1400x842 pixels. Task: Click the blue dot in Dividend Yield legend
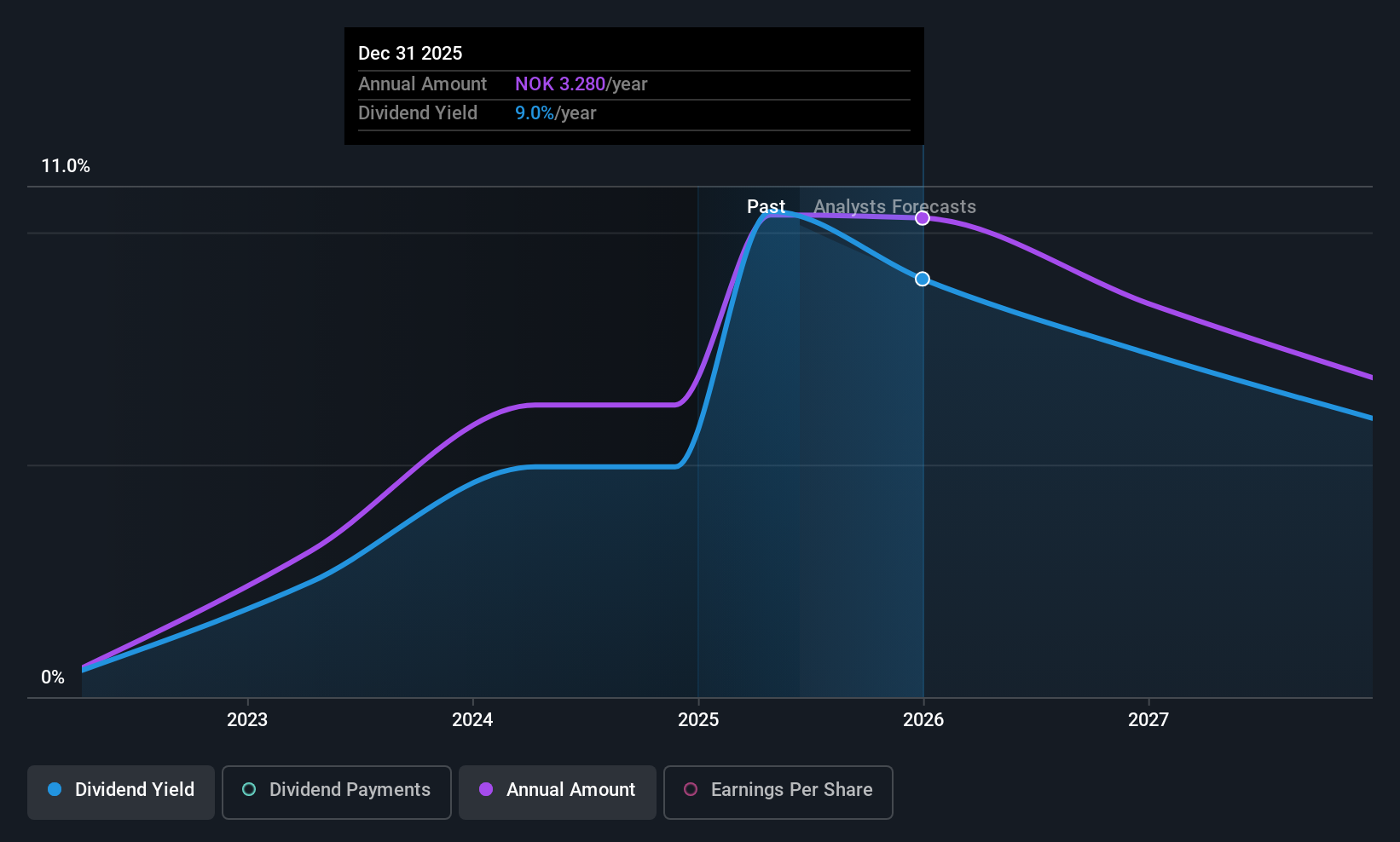point(55,789)
